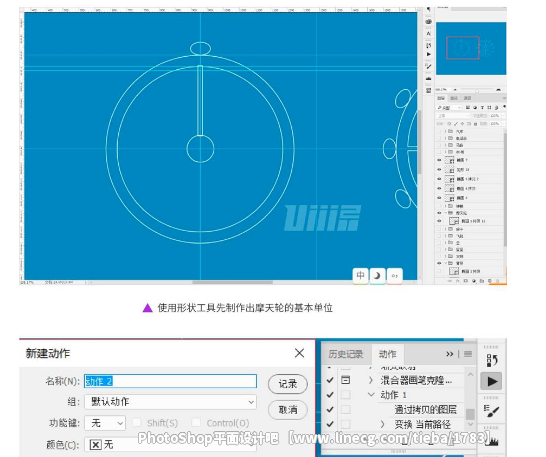Open the 功能键 dropdown showing 无
546x457 pixels.
click(105, 423)
